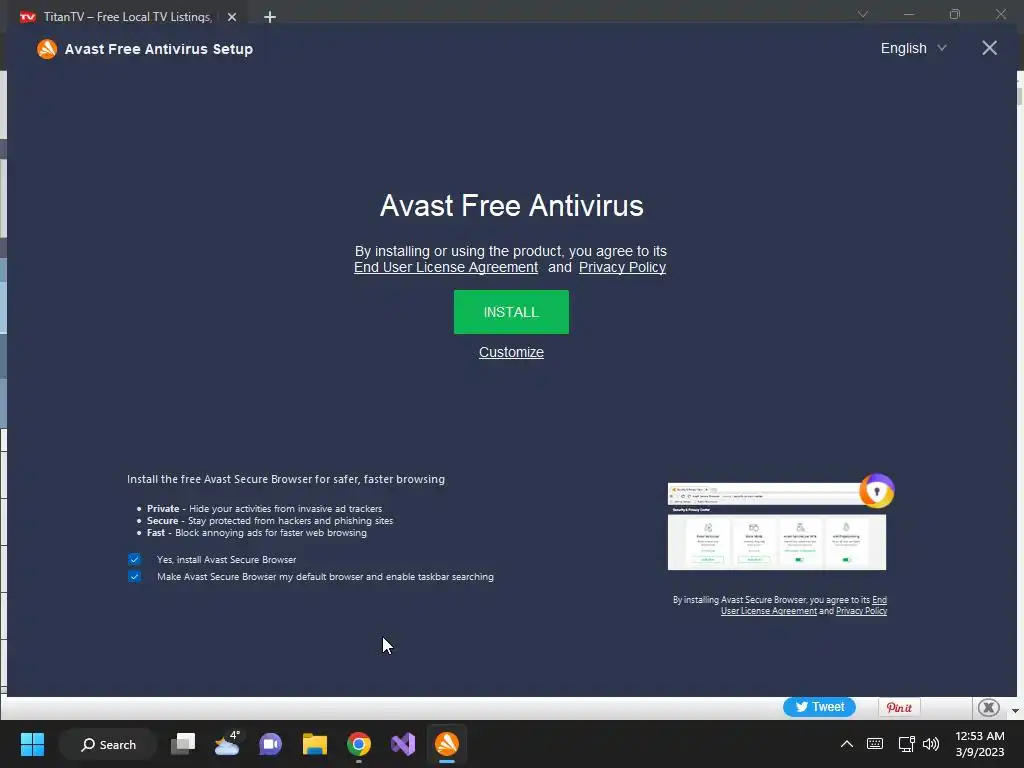Switch to Google Chrome on the taskbar
The height and width of the screenshot is (768, 1024).
[x=359, y=744]
